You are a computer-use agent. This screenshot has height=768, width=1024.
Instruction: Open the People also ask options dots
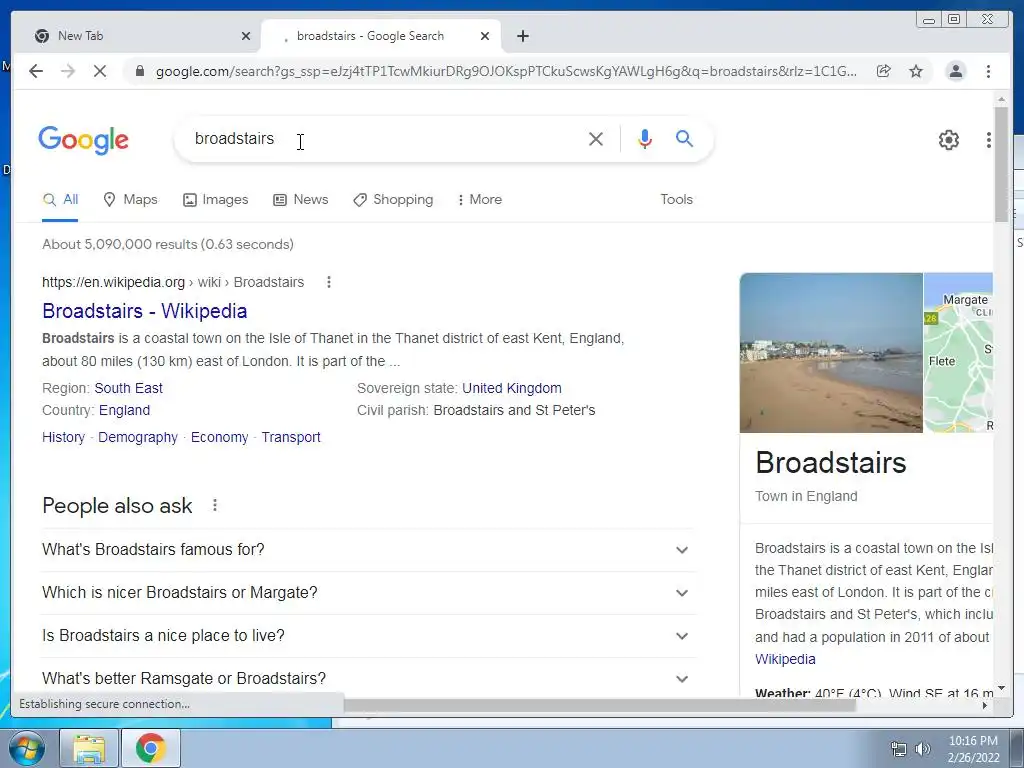(214, 505)
